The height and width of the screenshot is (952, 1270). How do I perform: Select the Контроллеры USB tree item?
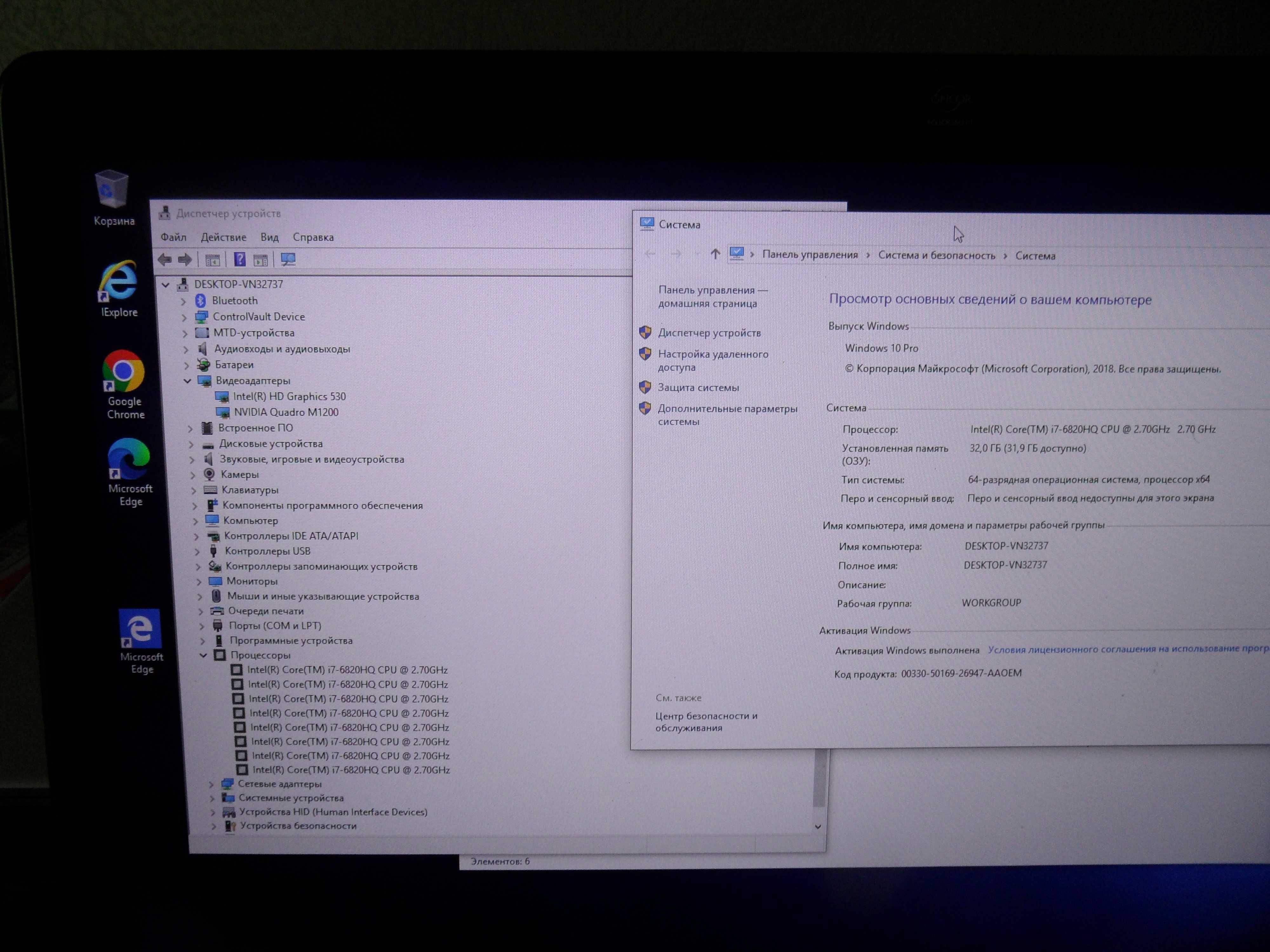(x=267, y=551)
